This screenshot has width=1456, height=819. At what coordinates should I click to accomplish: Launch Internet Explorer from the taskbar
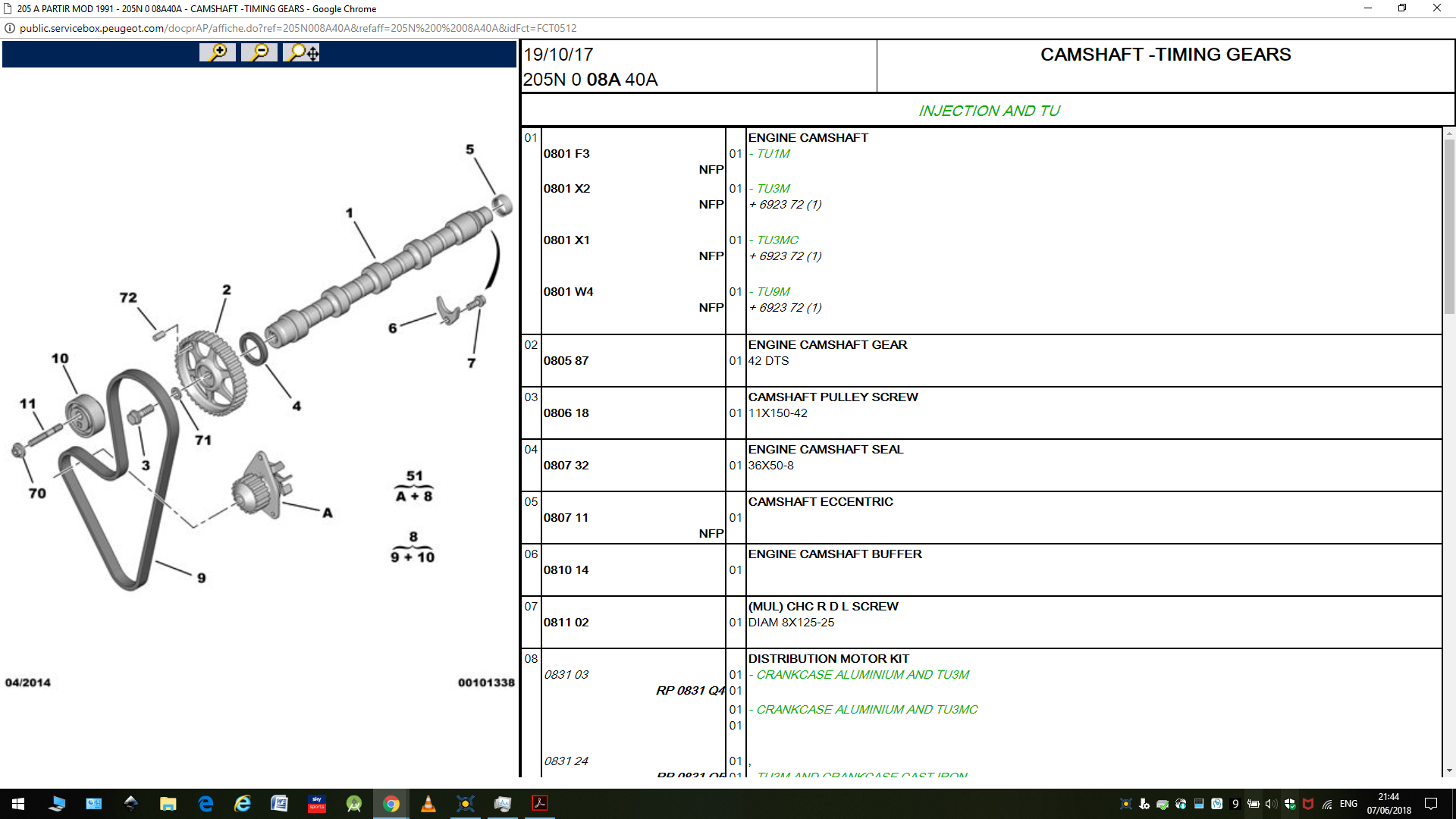[x=243, y=804]
